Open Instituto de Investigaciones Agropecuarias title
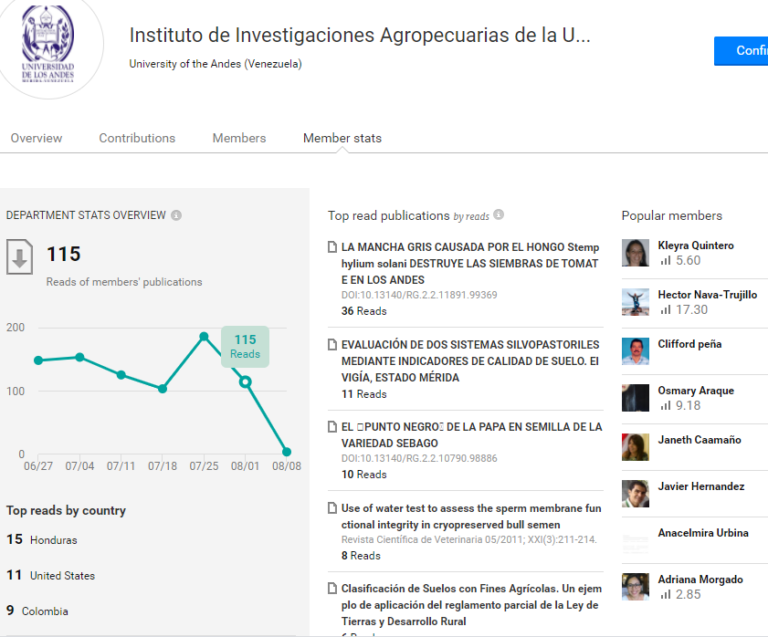 tap(360, 35)
